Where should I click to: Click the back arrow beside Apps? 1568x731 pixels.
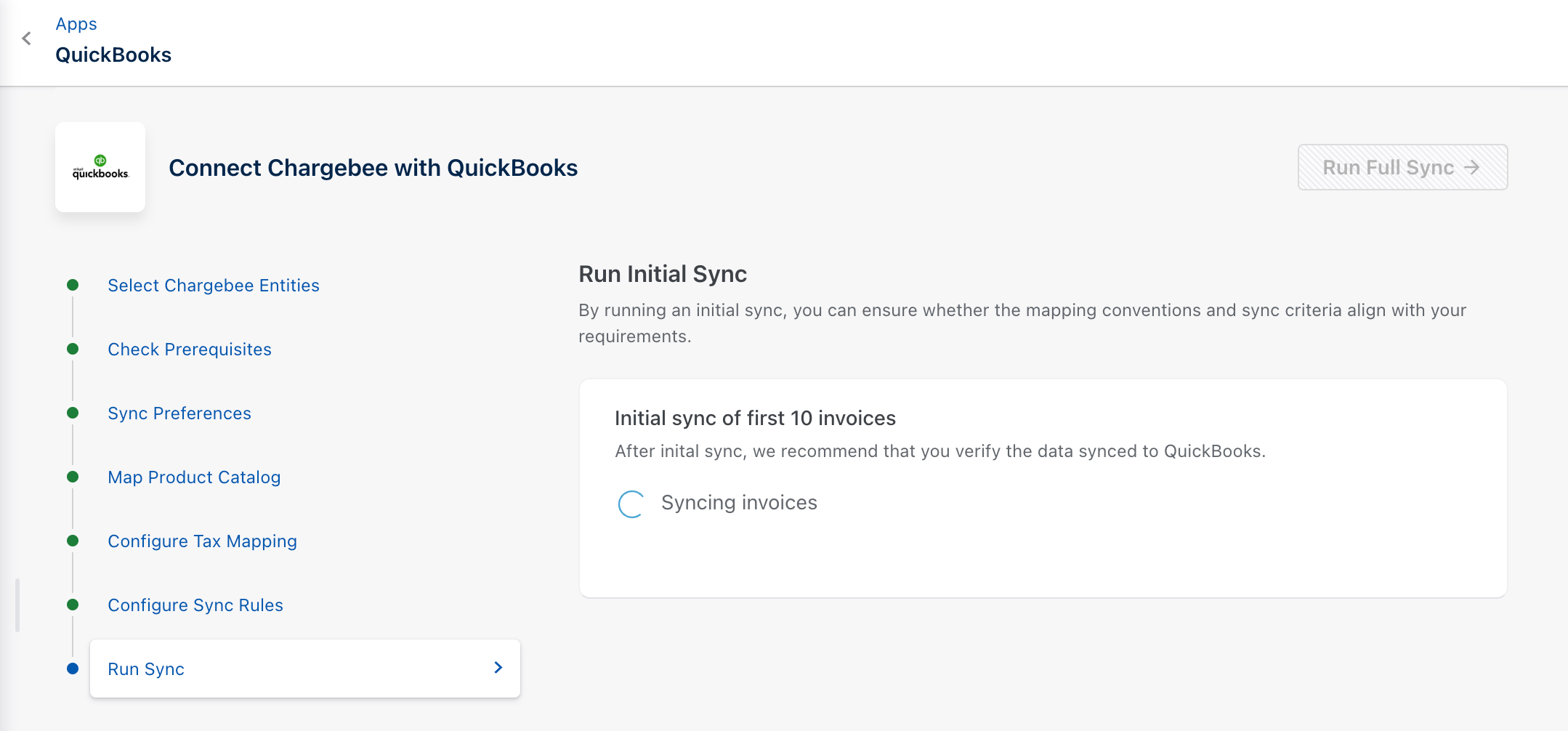tap(27, 39)
